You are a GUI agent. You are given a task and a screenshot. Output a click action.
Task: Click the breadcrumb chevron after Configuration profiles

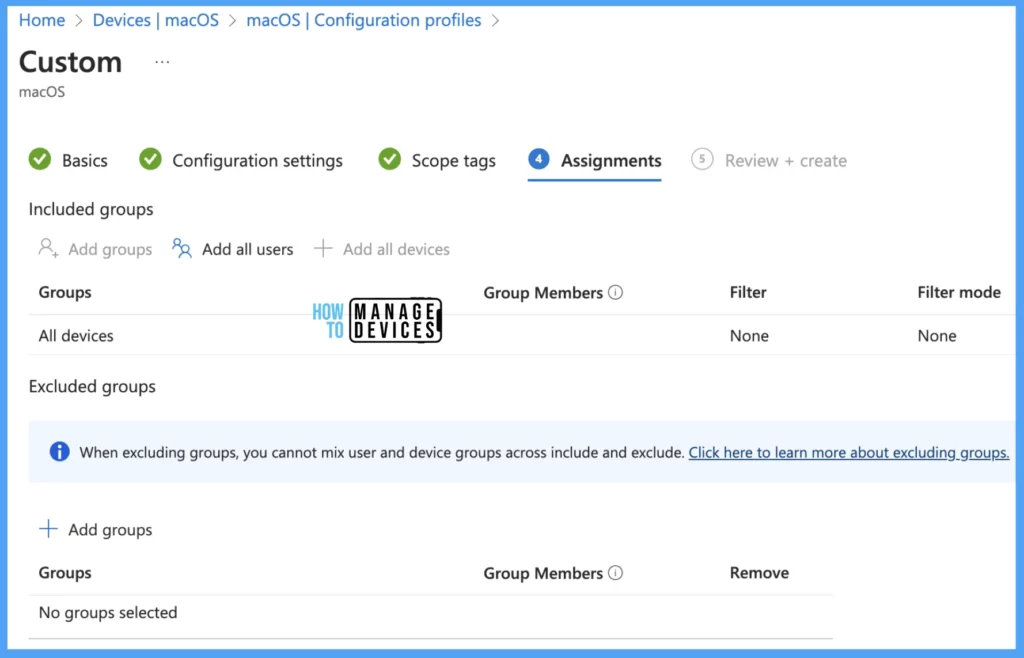pos(496,21)
